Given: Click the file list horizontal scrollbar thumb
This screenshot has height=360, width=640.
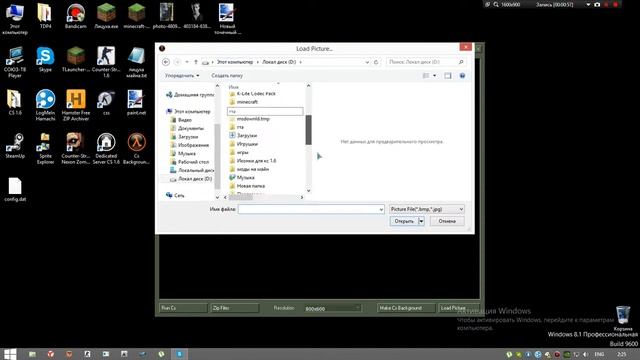Looking at the screenshot, I should [240, 197].
